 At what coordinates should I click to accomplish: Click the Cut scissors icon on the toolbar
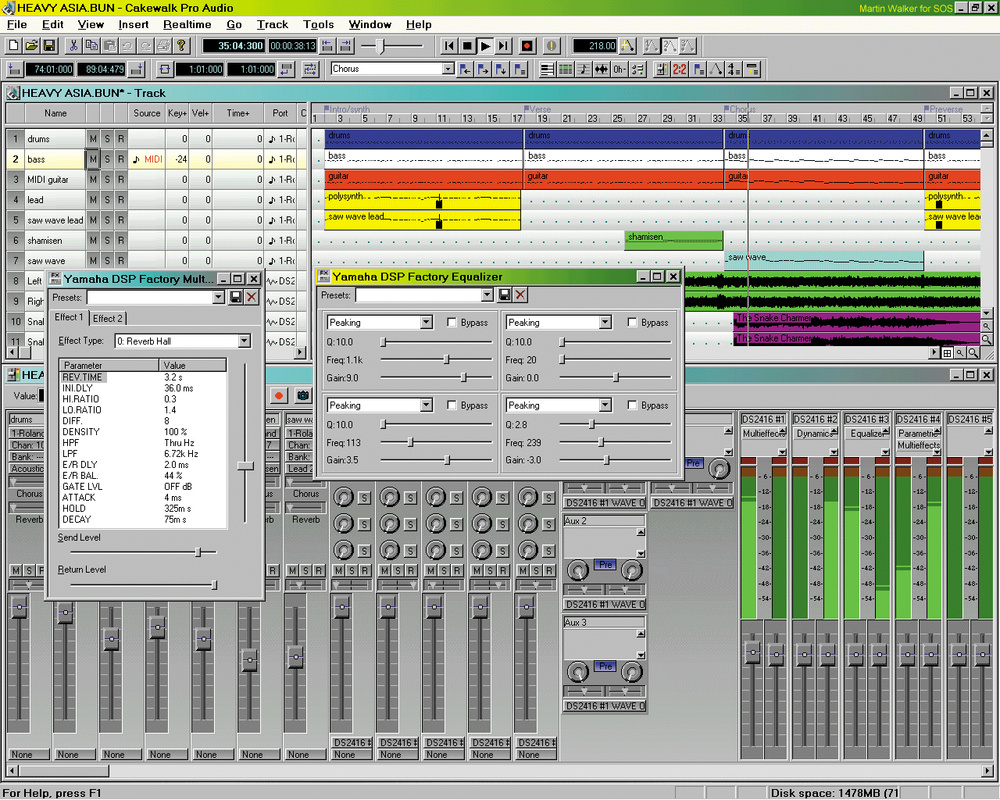pyautogui.click(x=73, y=45)
